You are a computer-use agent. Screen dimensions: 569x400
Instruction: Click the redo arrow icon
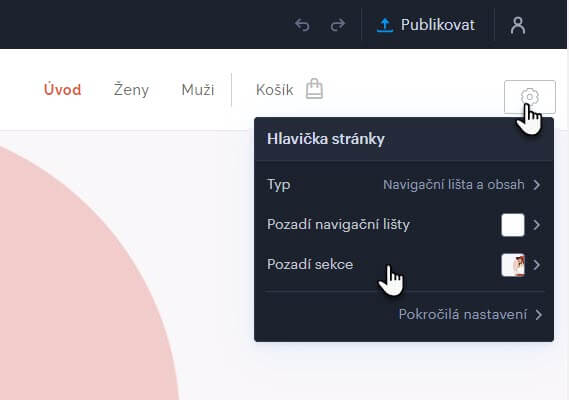coord(337,25)
